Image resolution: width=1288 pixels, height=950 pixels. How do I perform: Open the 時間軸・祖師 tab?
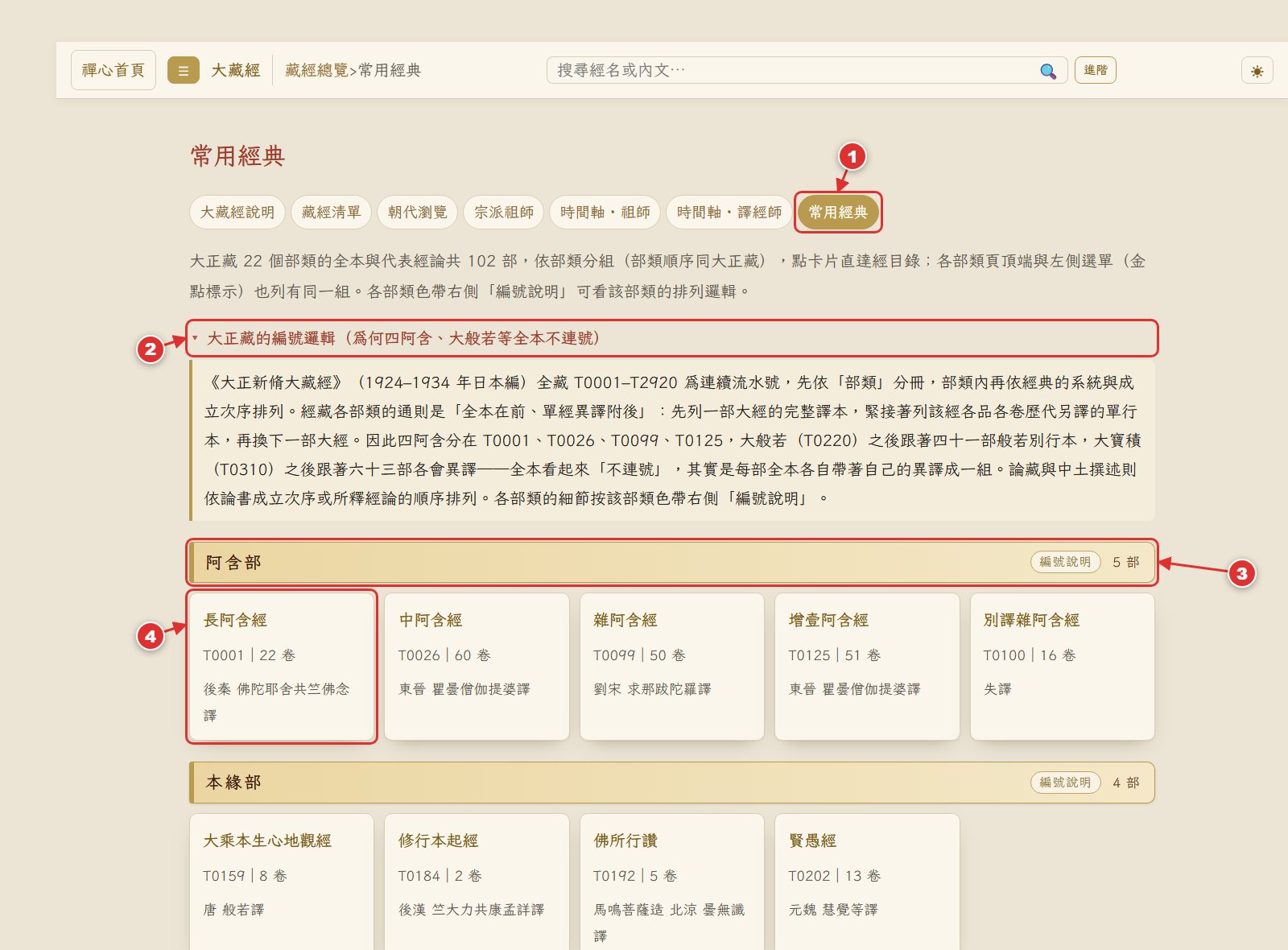click(605, 212)
